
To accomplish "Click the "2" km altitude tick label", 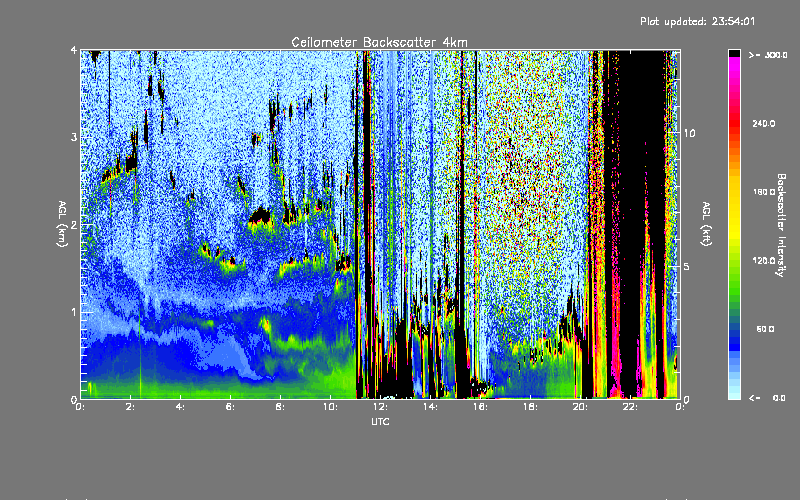I will [74, 225].
